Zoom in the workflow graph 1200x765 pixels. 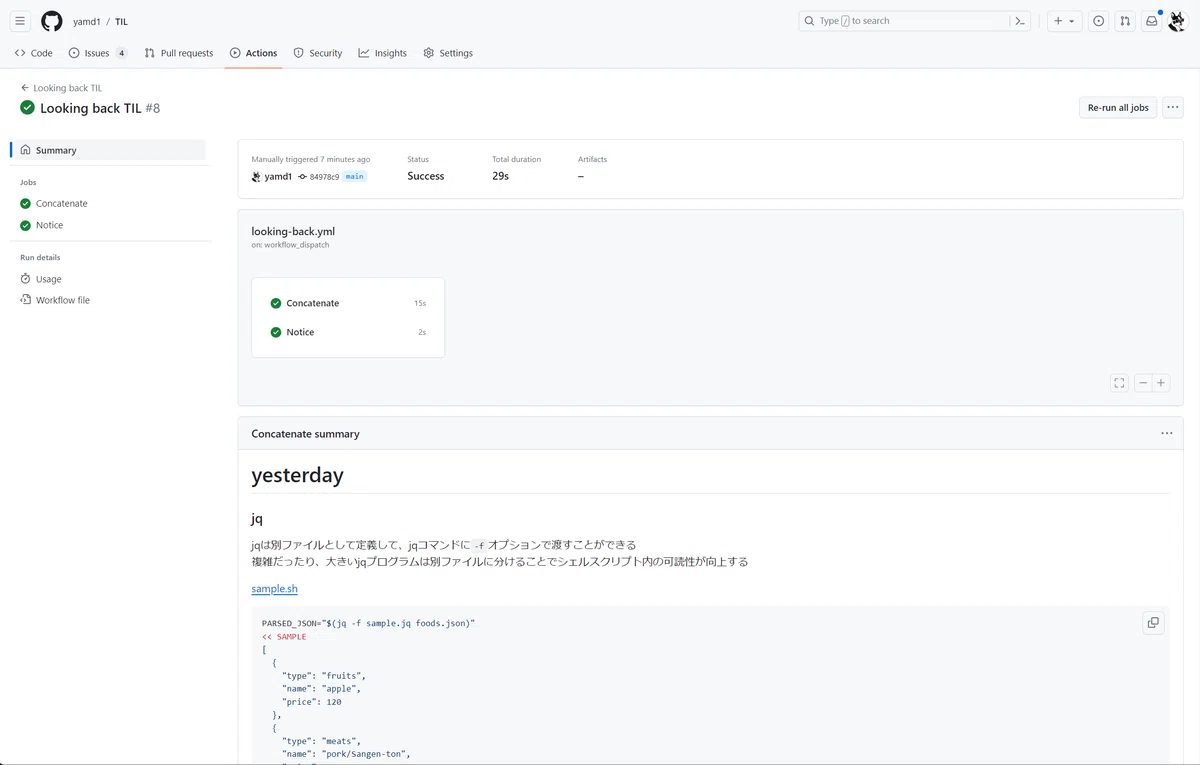(x=1161, y=383)
